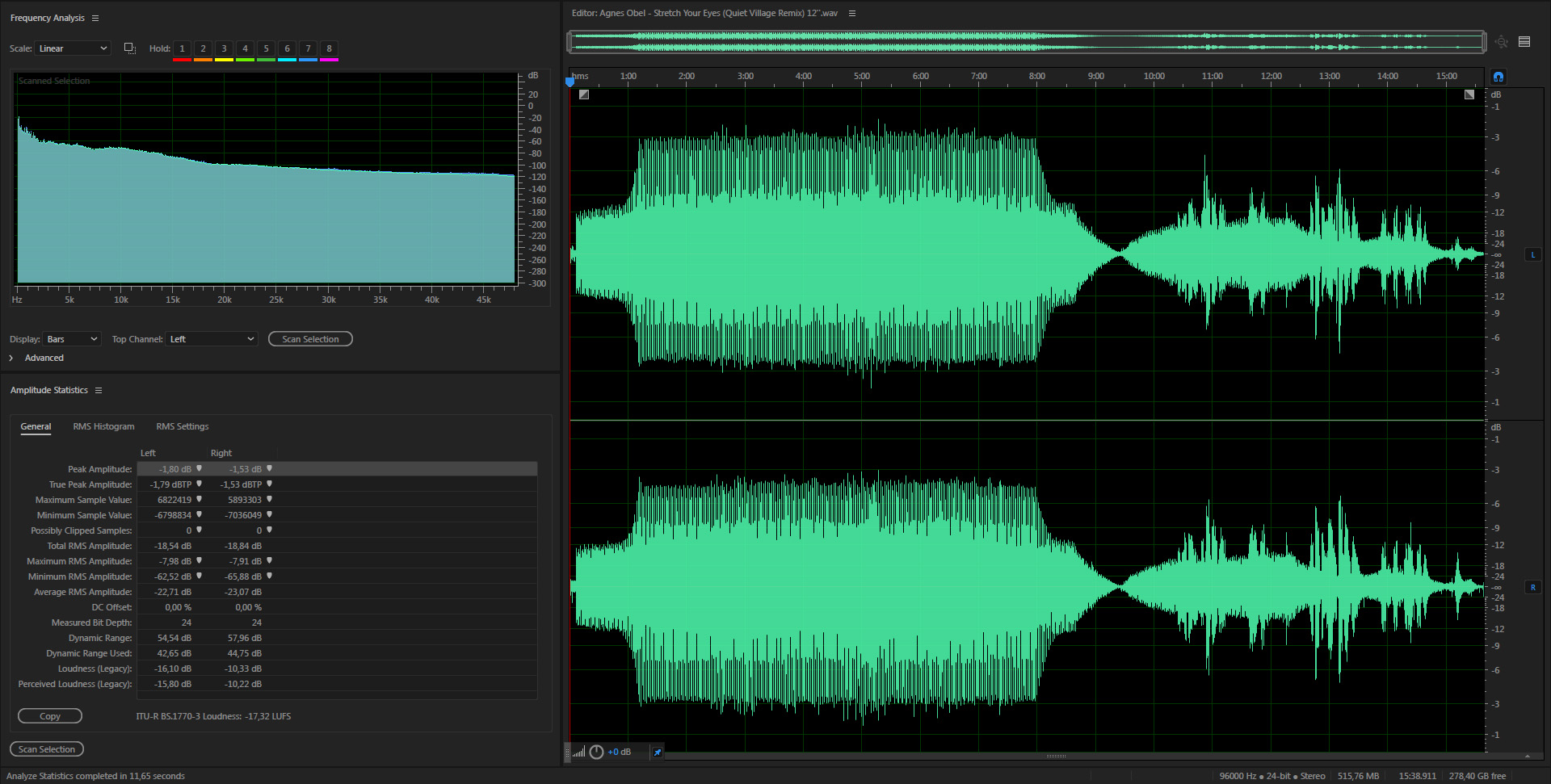Pin the volume HUD with the pin icon
The height and width of the screenshot is (784, 1551).
(x=657, y=753)
